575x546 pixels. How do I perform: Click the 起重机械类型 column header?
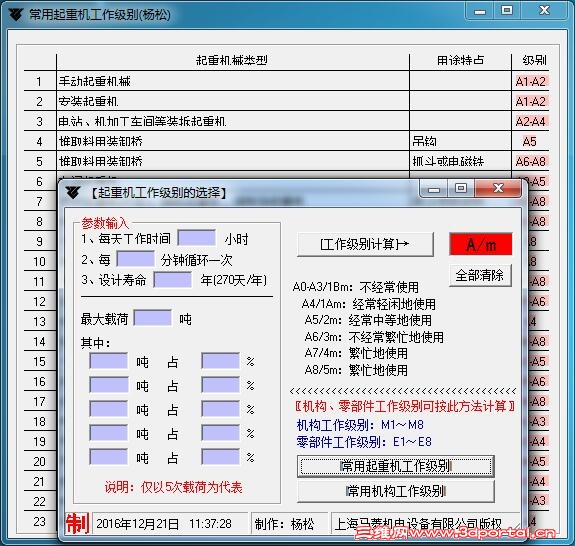pyautogui.click(x=232, y=60)
